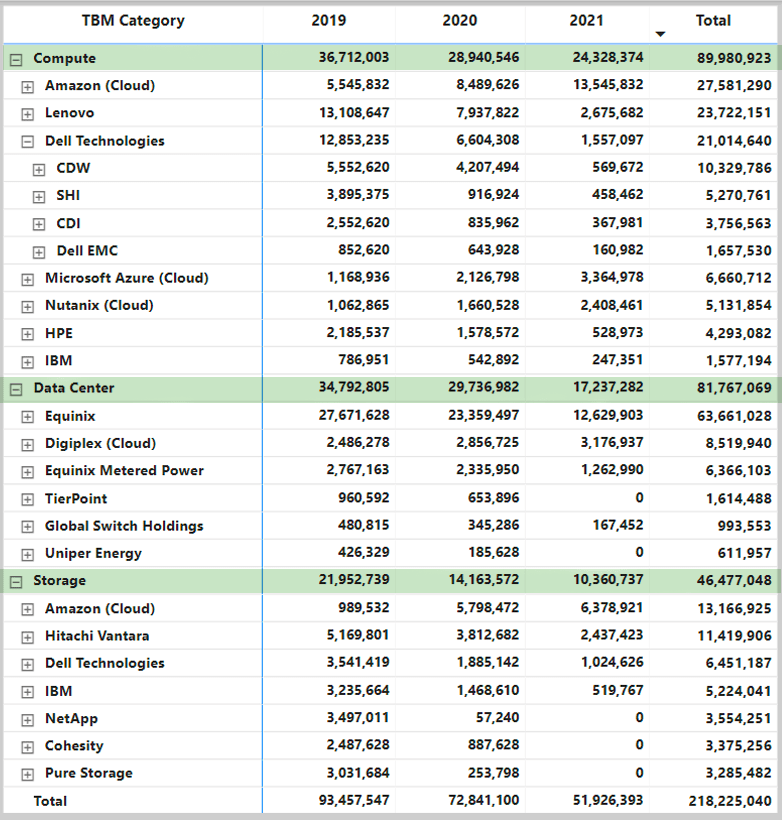This screenshot has height=820, width=782.
Task: Expand the CDW vendor plus icon
Action: click(x=39, y=169)
